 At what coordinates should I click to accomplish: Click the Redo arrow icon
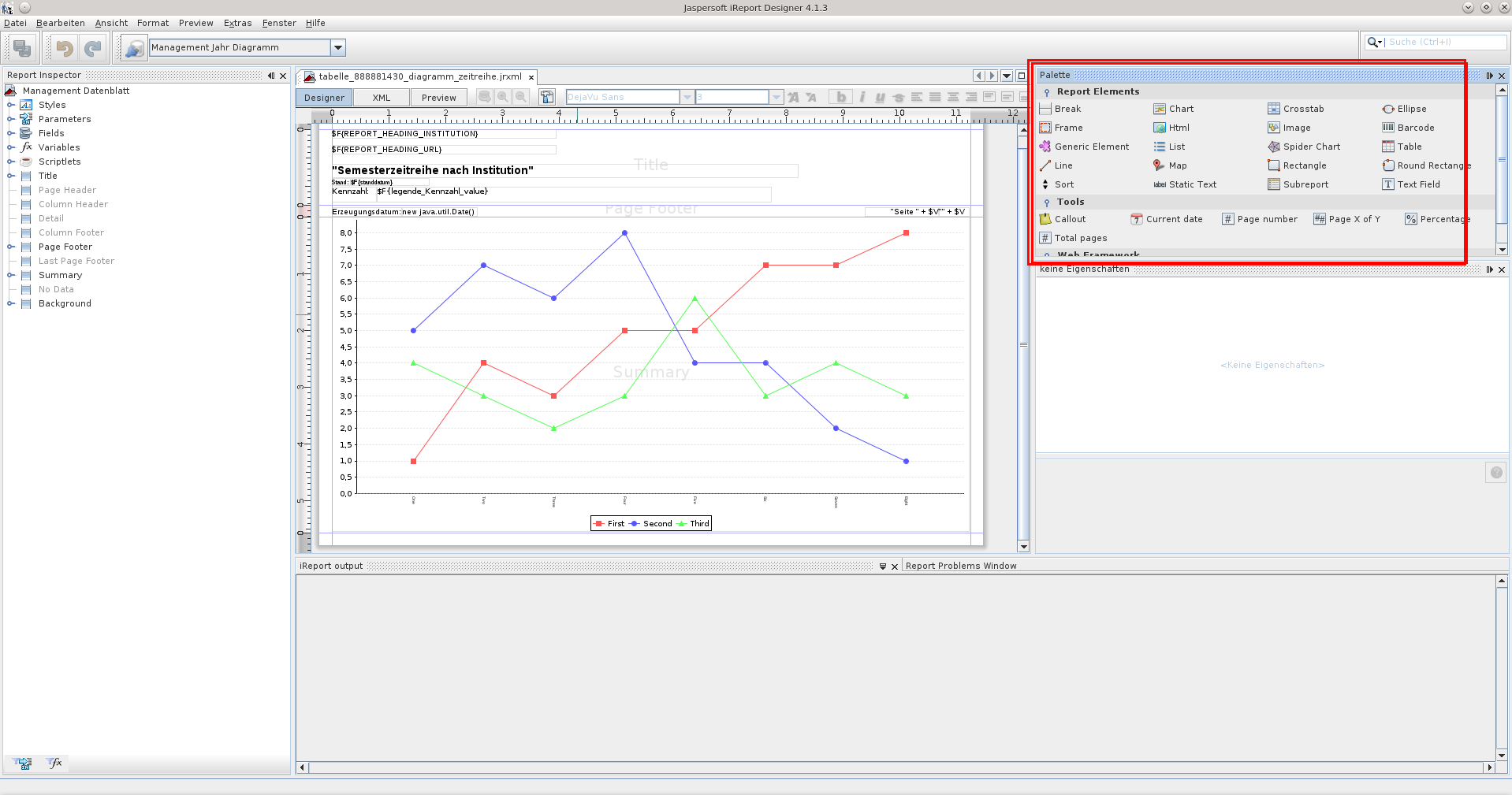(93, 48)
